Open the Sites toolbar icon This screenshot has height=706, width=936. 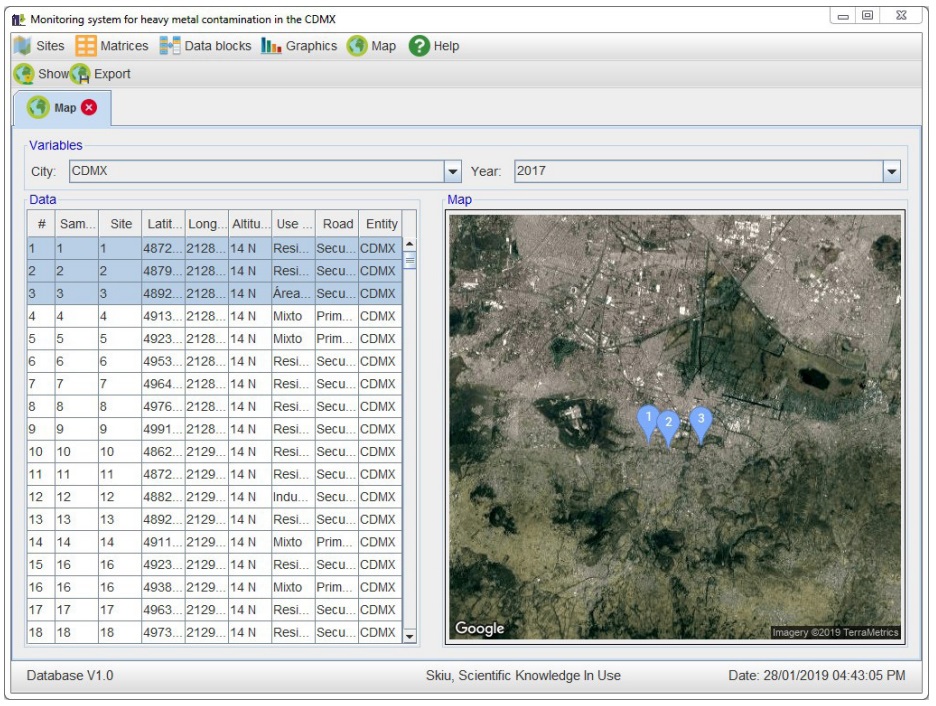point(22,46)
